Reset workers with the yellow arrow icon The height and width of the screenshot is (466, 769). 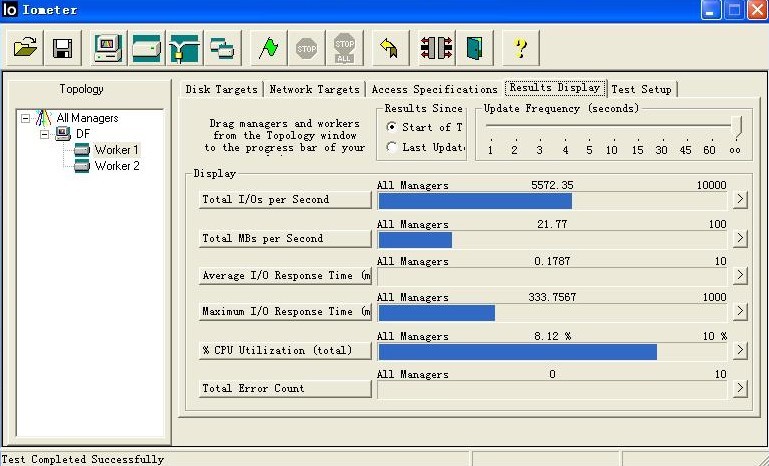click(390, 48)
